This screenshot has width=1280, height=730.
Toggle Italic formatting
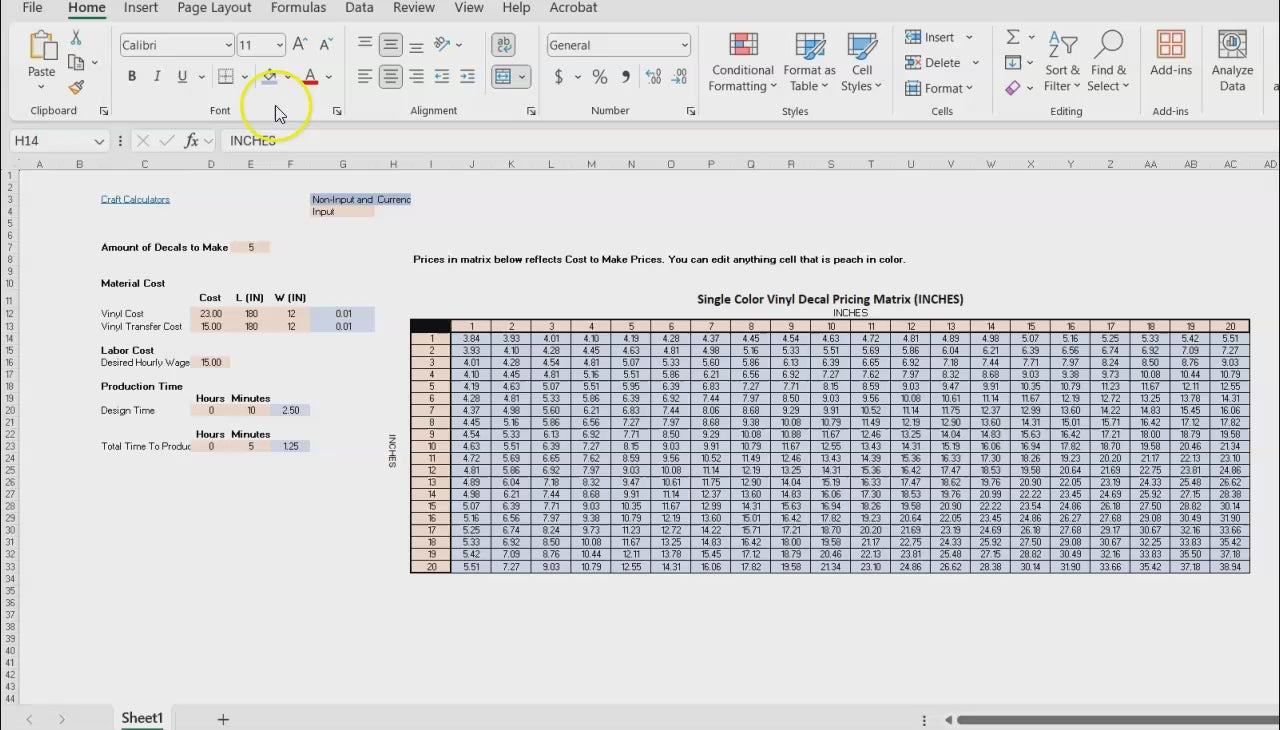[157, 77]
